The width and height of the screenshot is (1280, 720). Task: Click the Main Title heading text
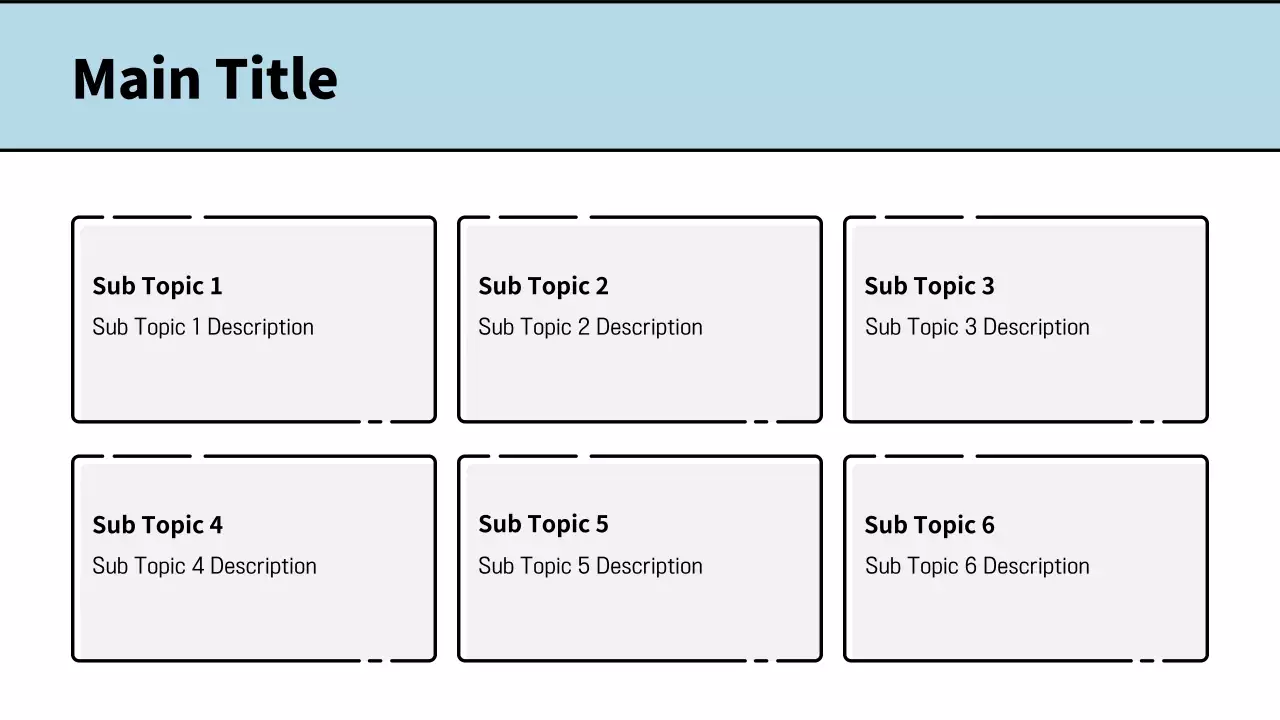[205, 78]
